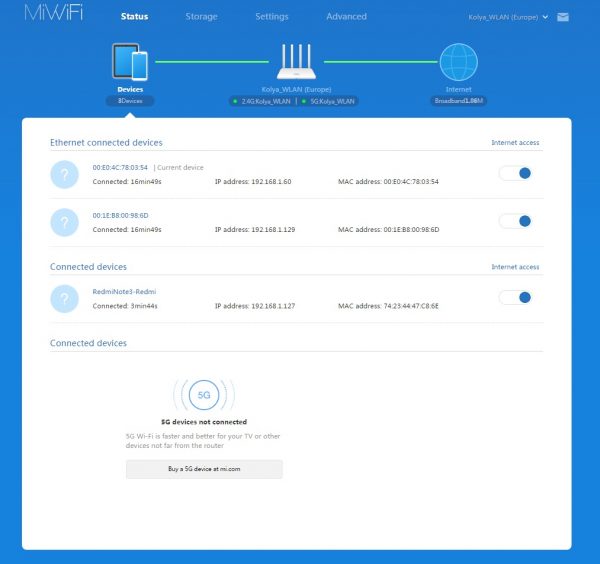Click Buy a 5G device at mi.com
600x564 pixels.
(x=204, y=469)
